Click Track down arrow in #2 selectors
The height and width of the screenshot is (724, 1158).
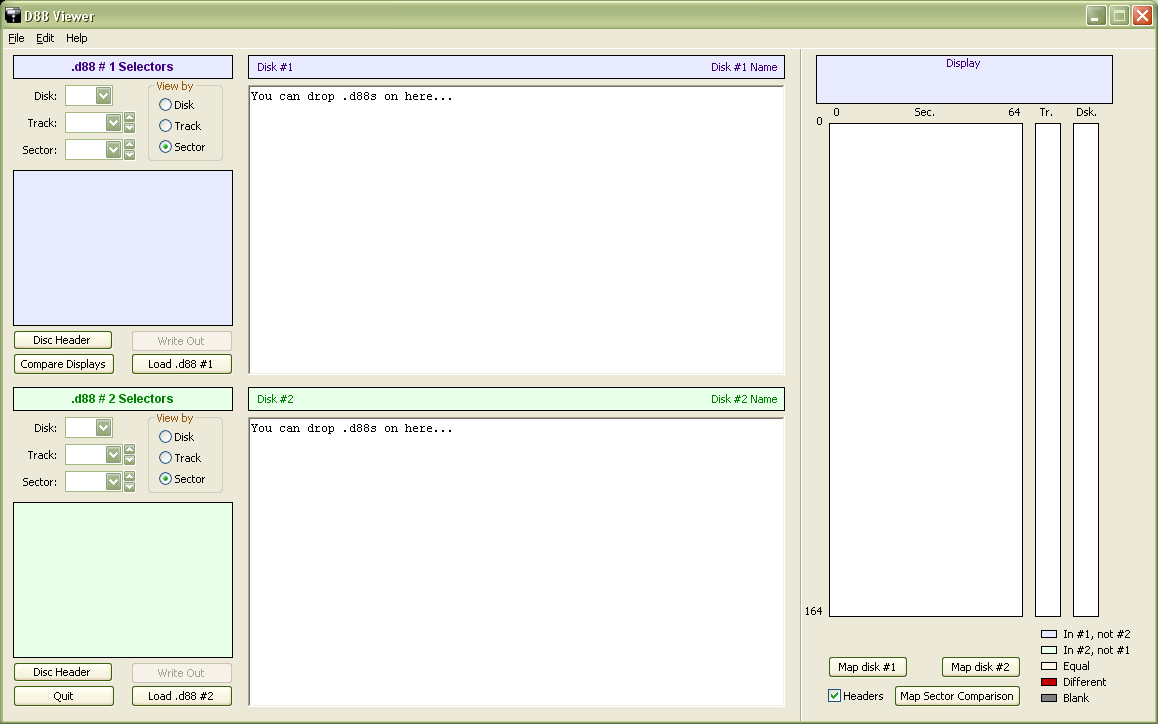coord(129,460)
